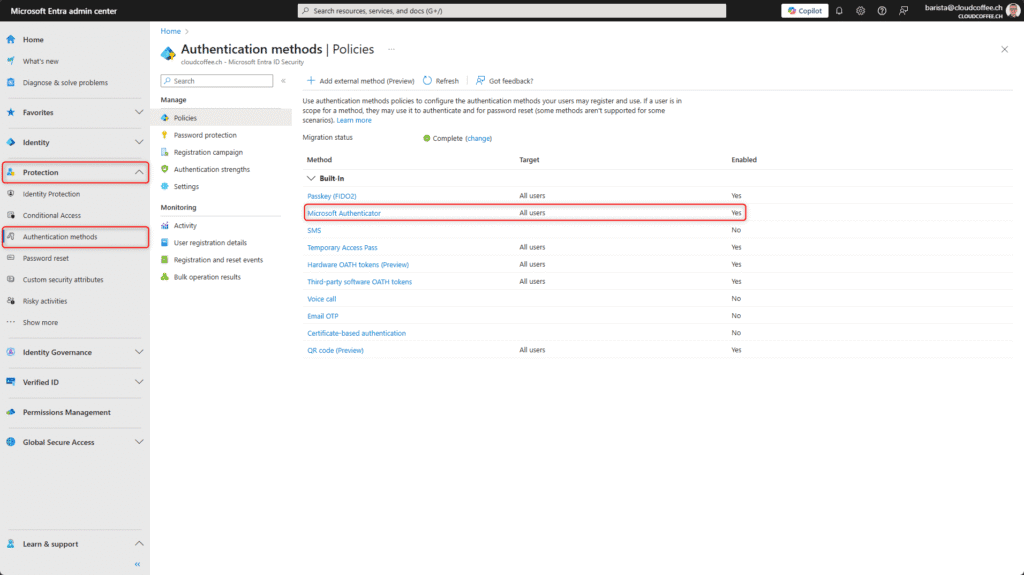
Task: Open Voice call method
Action: pos(322,299)
